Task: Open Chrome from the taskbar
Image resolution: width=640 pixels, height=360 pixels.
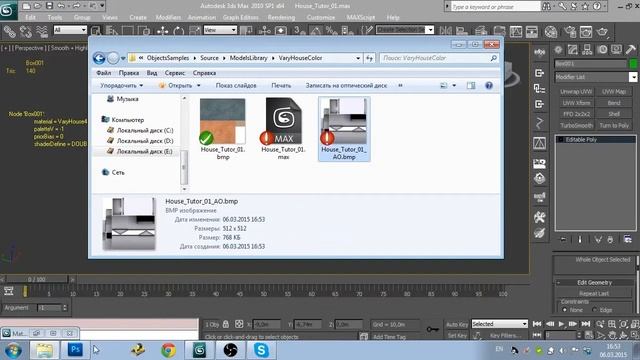Action: click(168, 350)
